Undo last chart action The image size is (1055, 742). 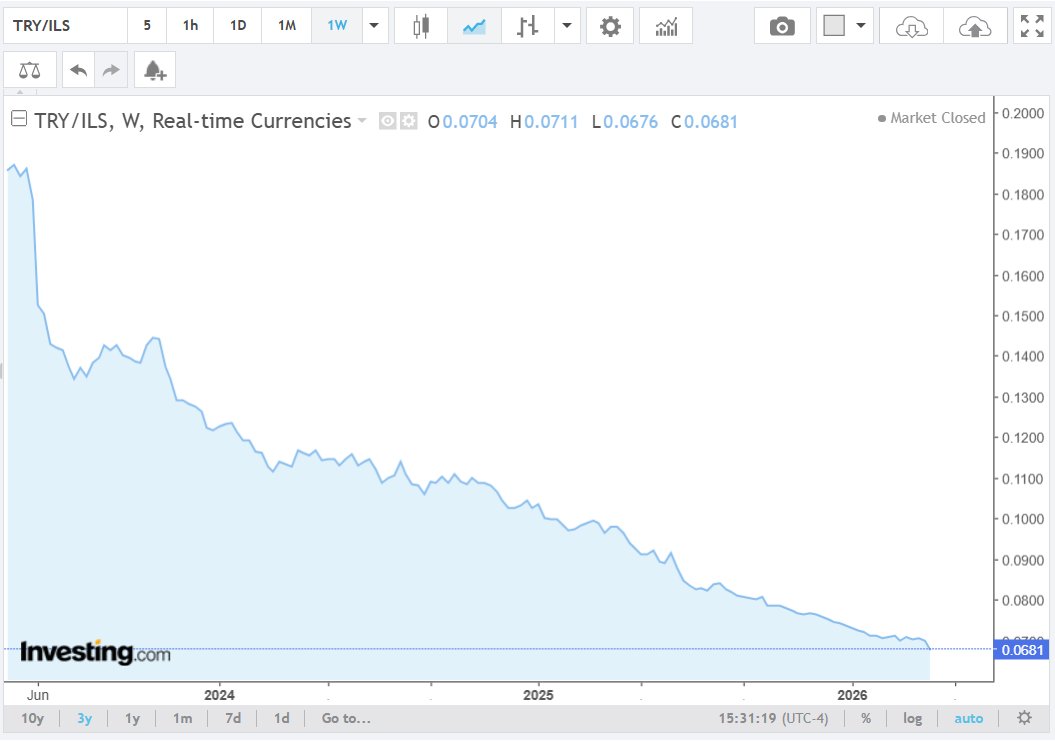[x=79, y=70]
